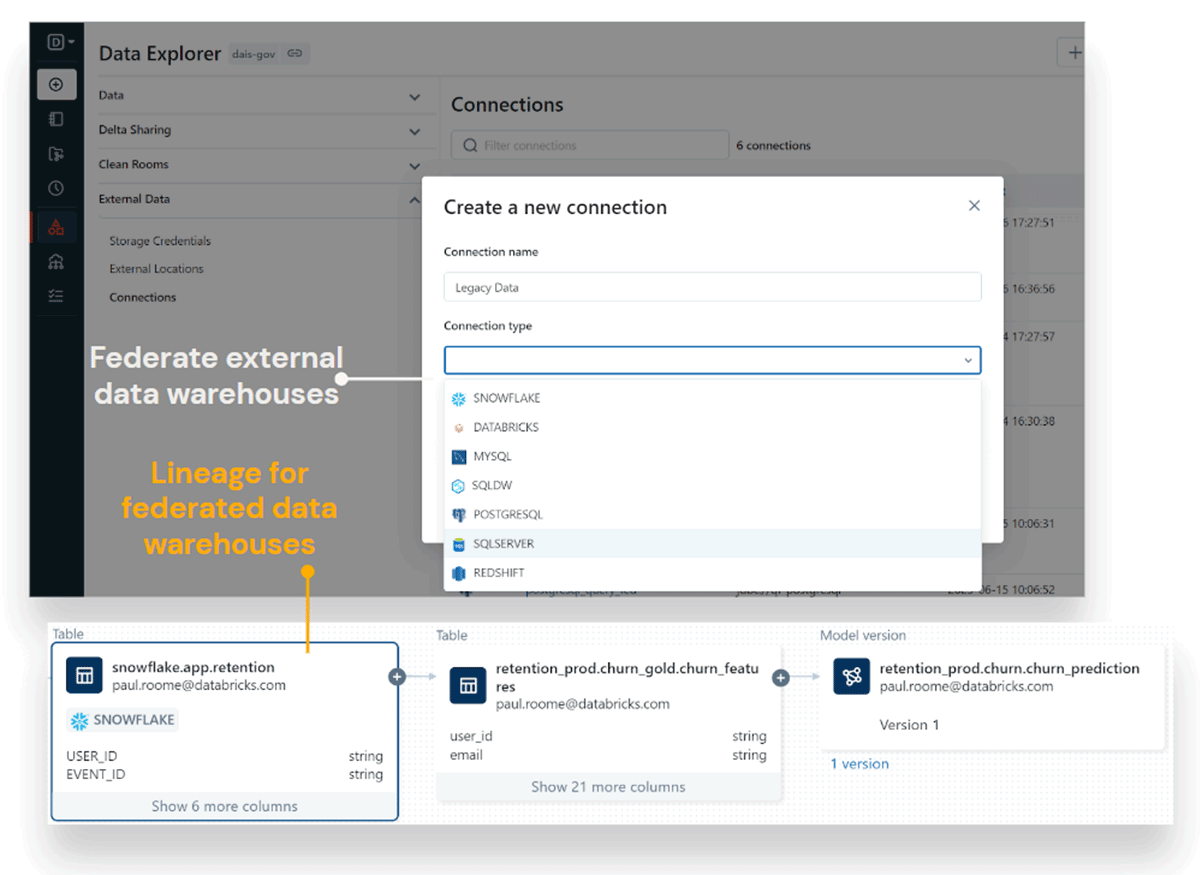Open the clock history icon in sidebar
This screenshot has height=875, width=1200.
click(56, 188)
